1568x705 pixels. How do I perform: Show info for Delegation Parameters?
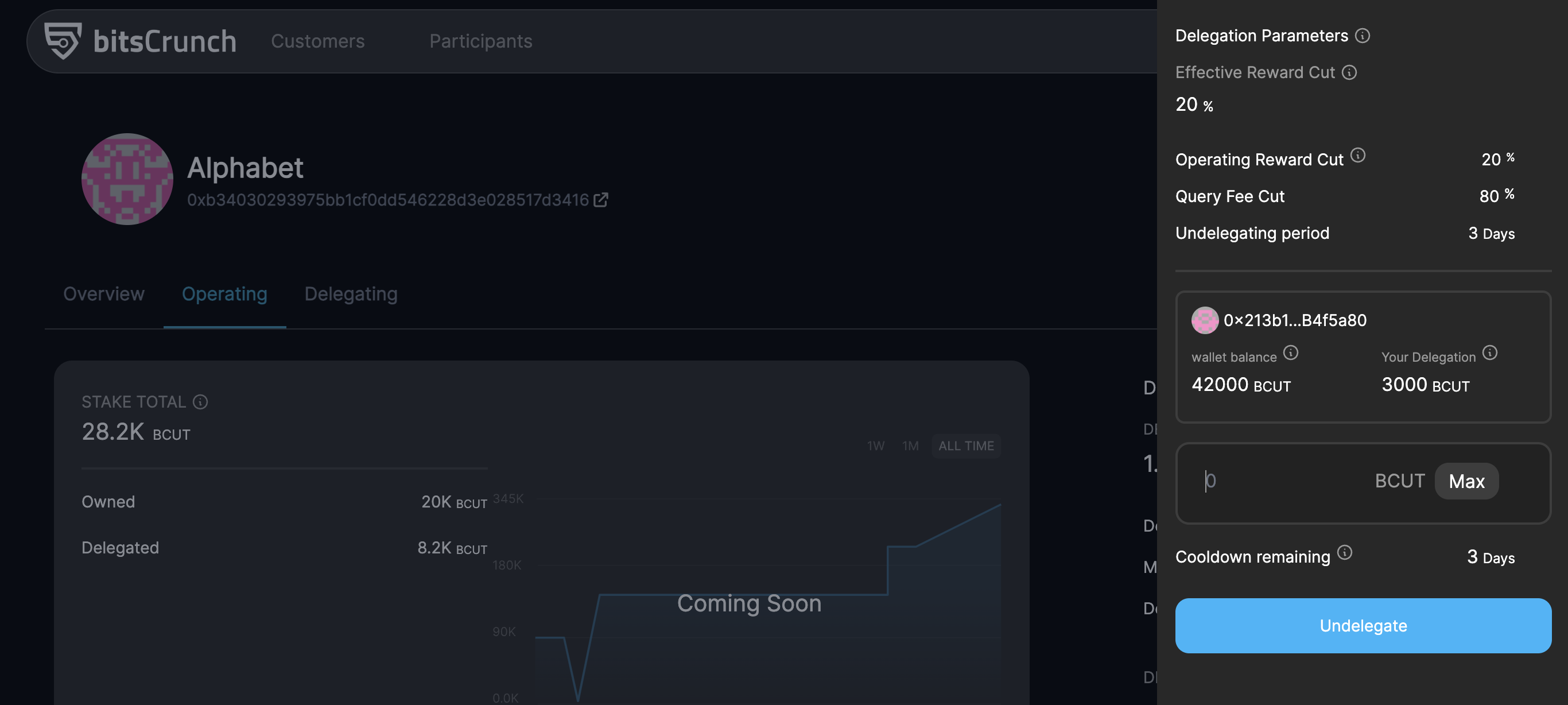point(1363,36)
